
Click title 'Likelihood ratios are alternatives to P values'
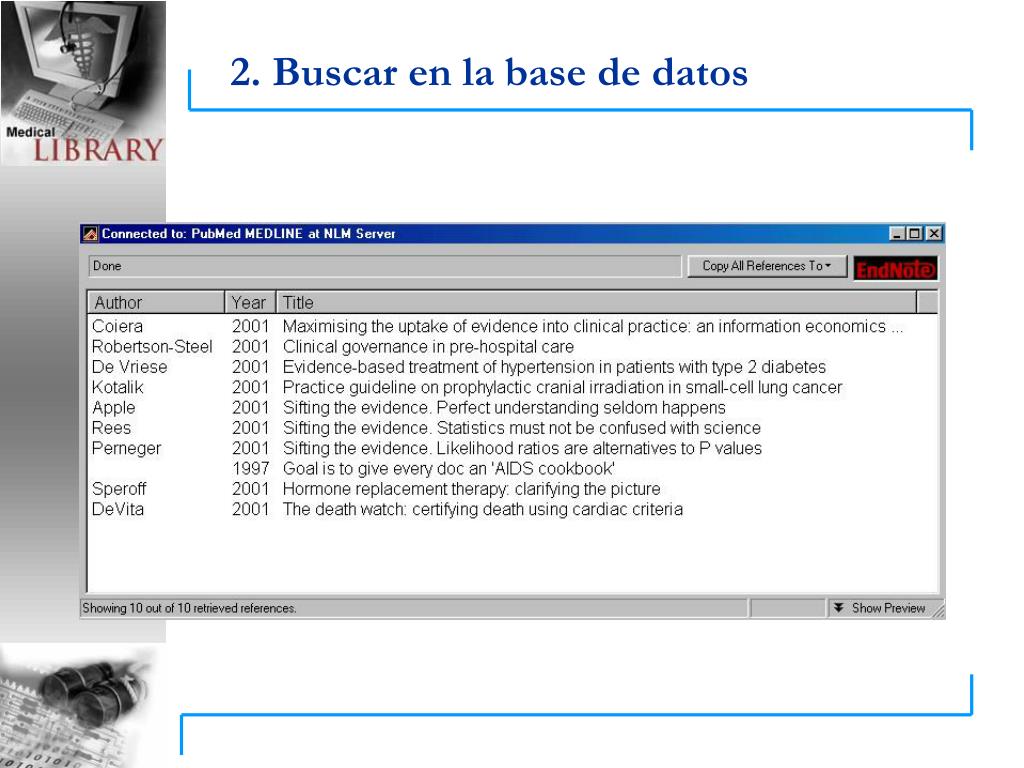pos(599,448)
